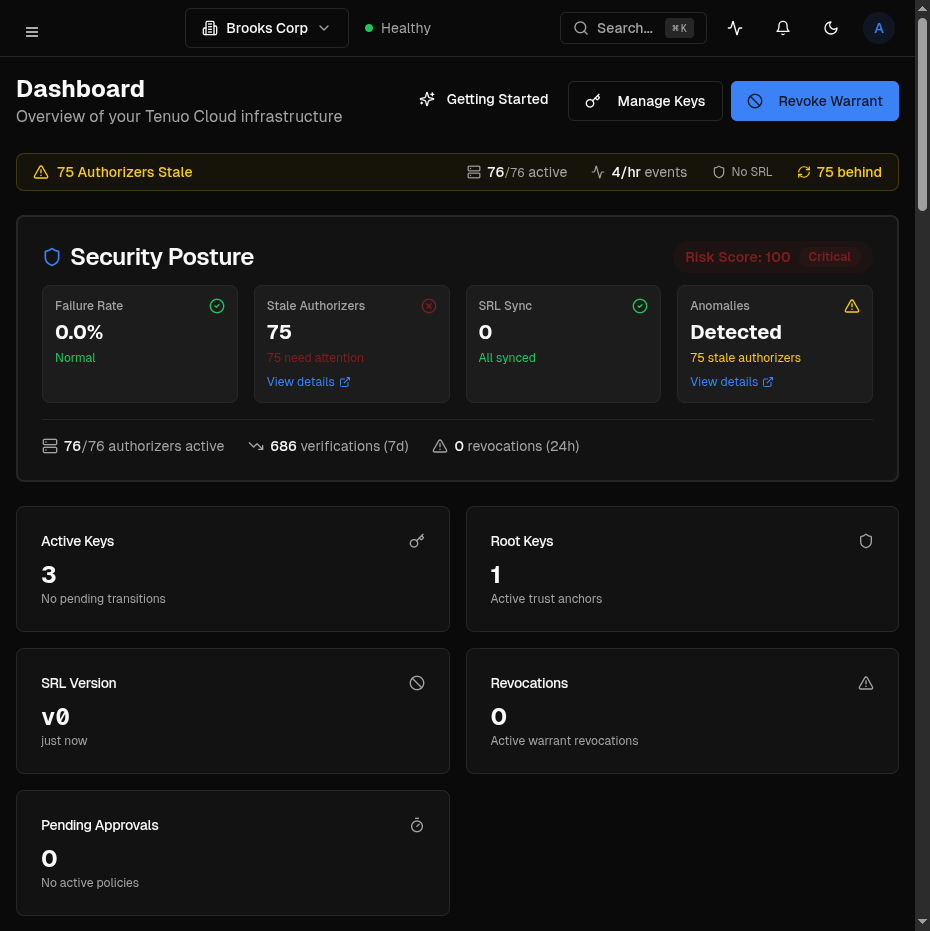
Task: Click 76/76 active in banner
Action: [517, 172]
